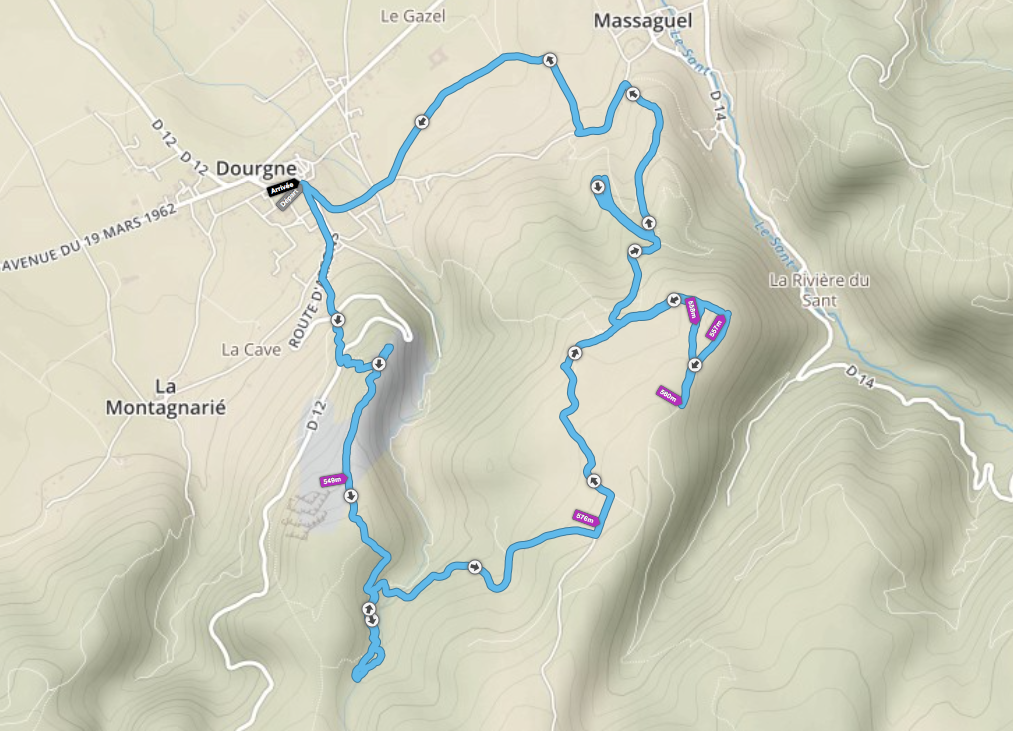This screenshot has width=1013, height=731.
Task: Click the black Arrivée marker near Dourgne
Action: coord(284,188)
